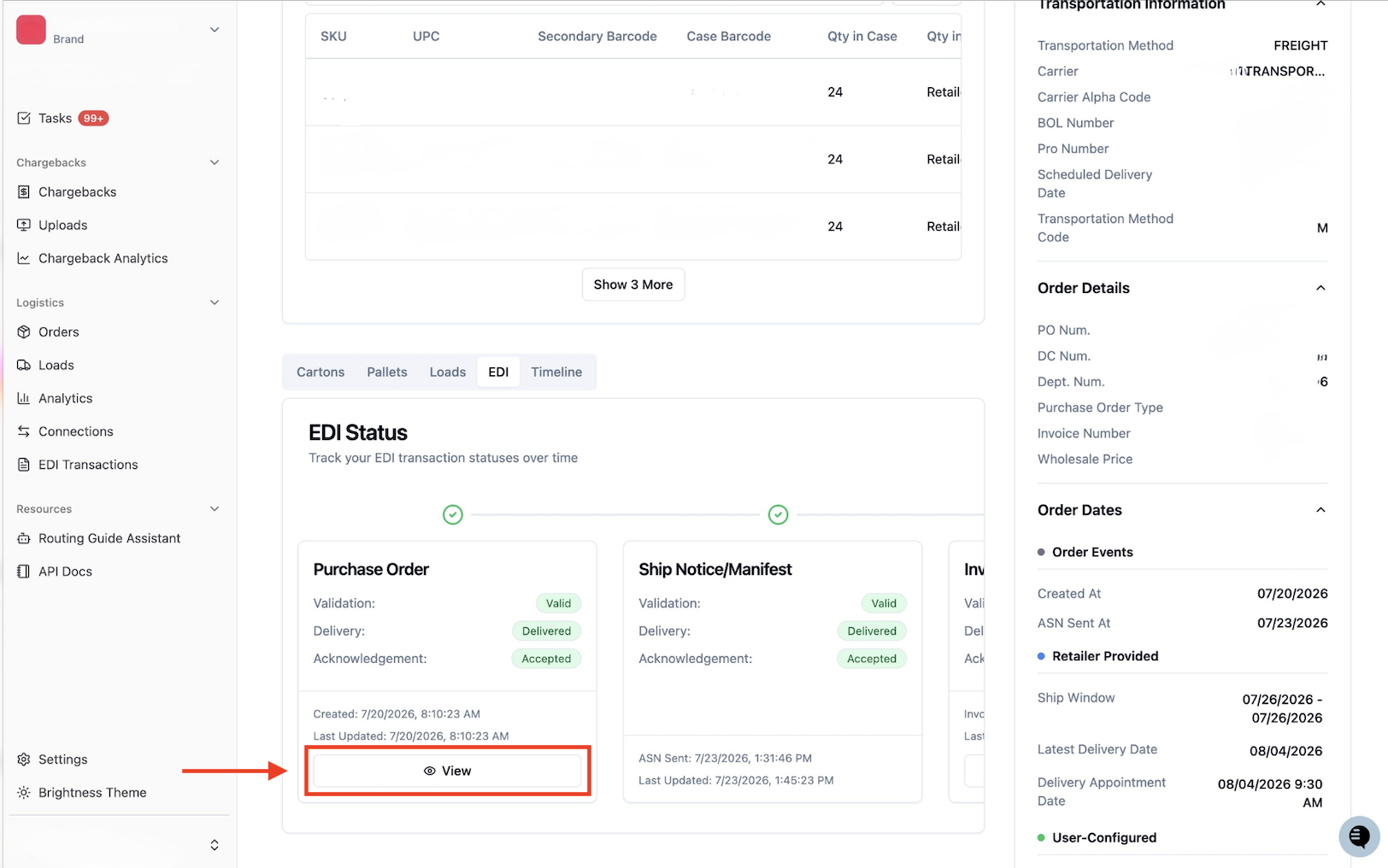This screenshot has height=868, width=1388.
Task: Go to Uploads in sidebar
Action: (x=62, y=225)
